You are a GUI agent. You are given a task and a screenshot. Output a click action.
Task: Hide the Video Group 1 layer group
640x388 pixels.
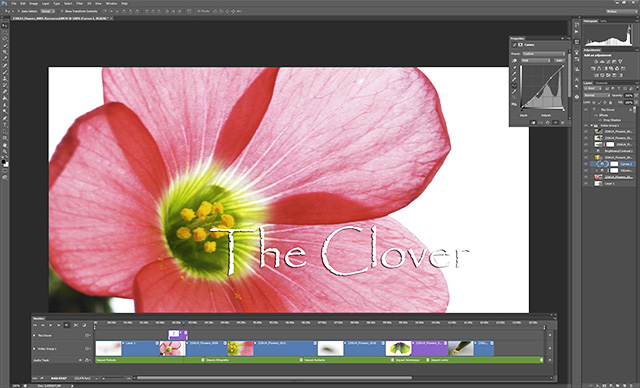[x=586, y=125]
